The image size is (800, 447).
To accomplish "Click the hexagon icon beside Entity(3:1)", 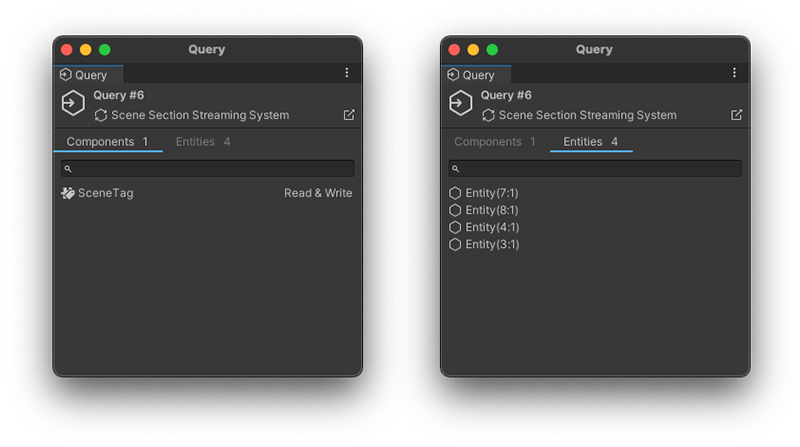I will click(x=455, y=244).
